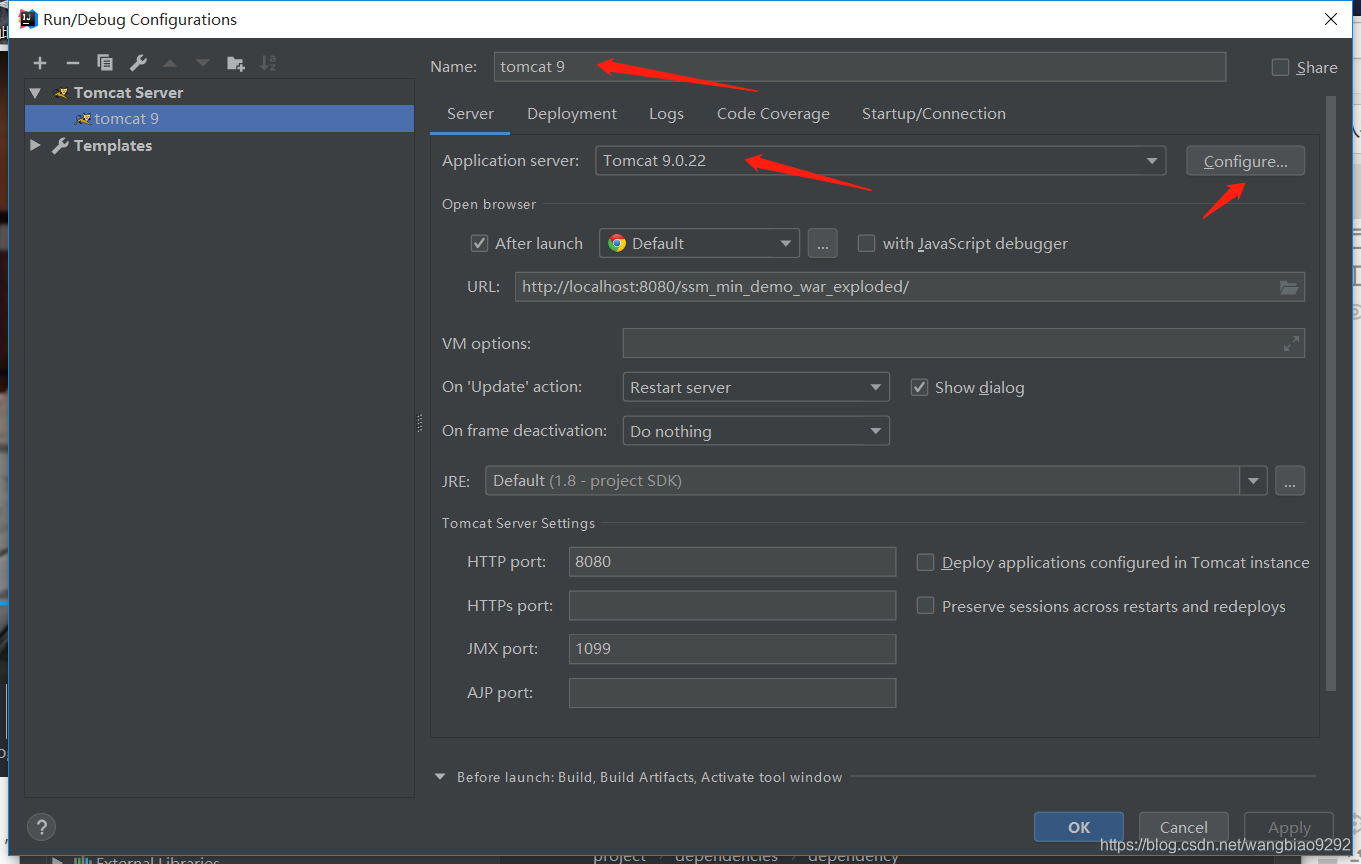Open edit defaults wrench icon
This screenshot has height=864, width=1361.
point(138,63)
